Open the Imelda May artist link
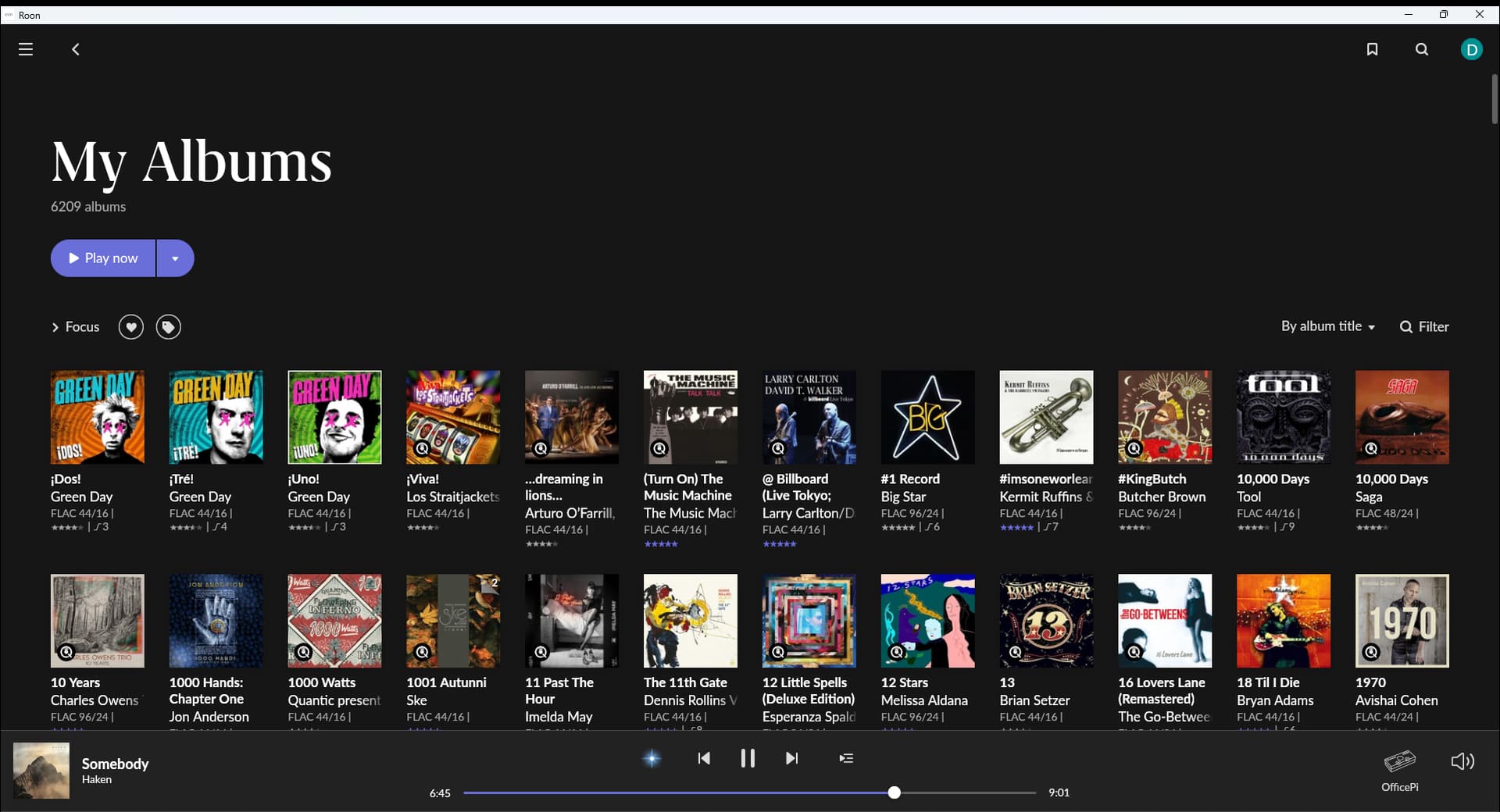1500x812 pixels. 559,717
